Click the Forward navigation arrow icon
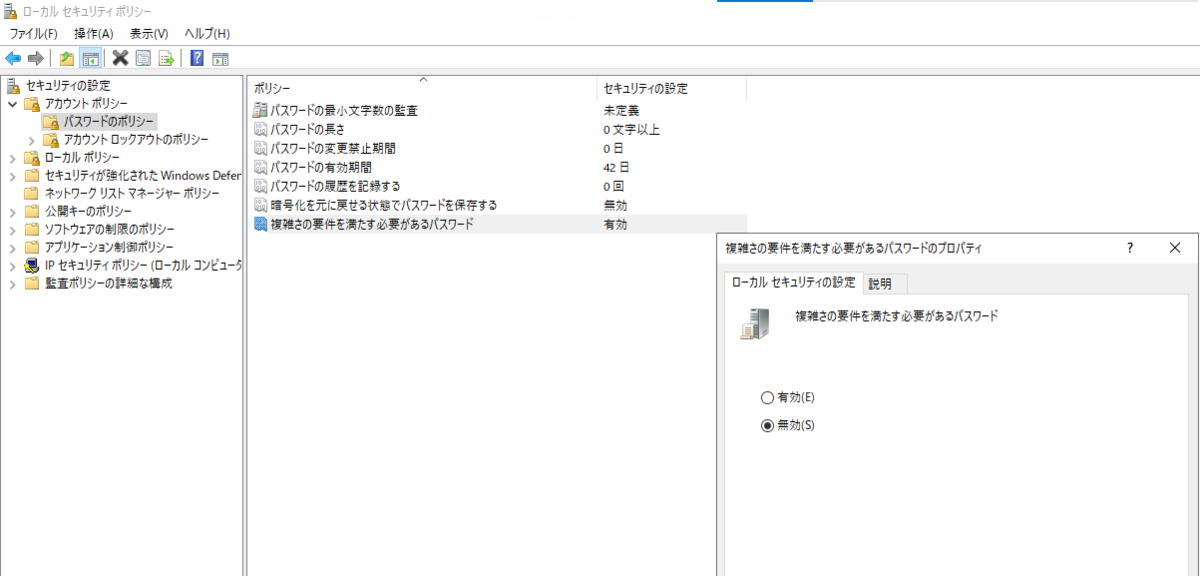 point(35,58)
